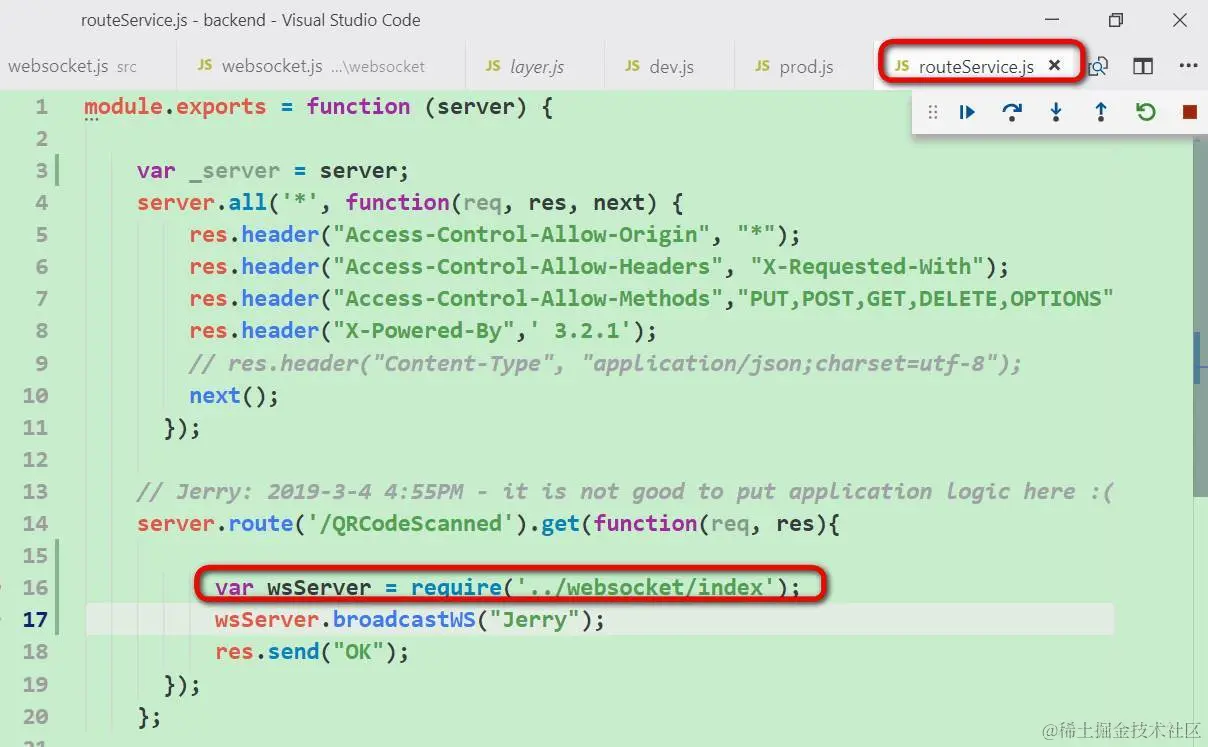Switch to the prod.js tab

[807, 66]
